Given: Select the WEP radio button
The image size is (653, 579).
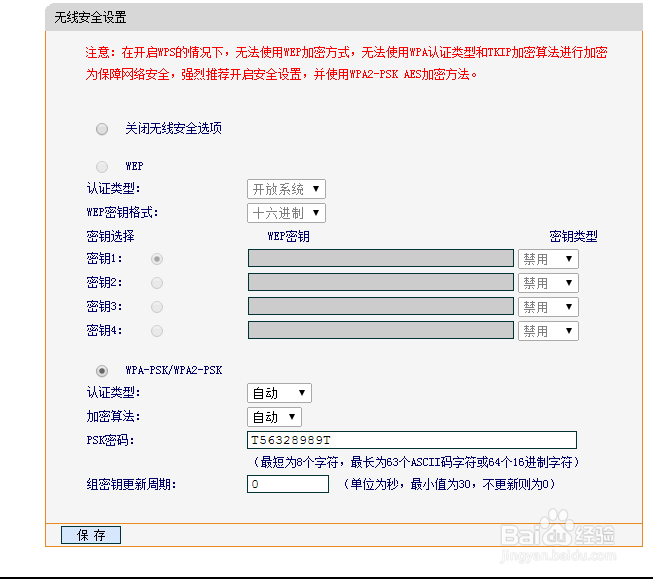Looking at the screenshot, I should (x=102, y=167).
